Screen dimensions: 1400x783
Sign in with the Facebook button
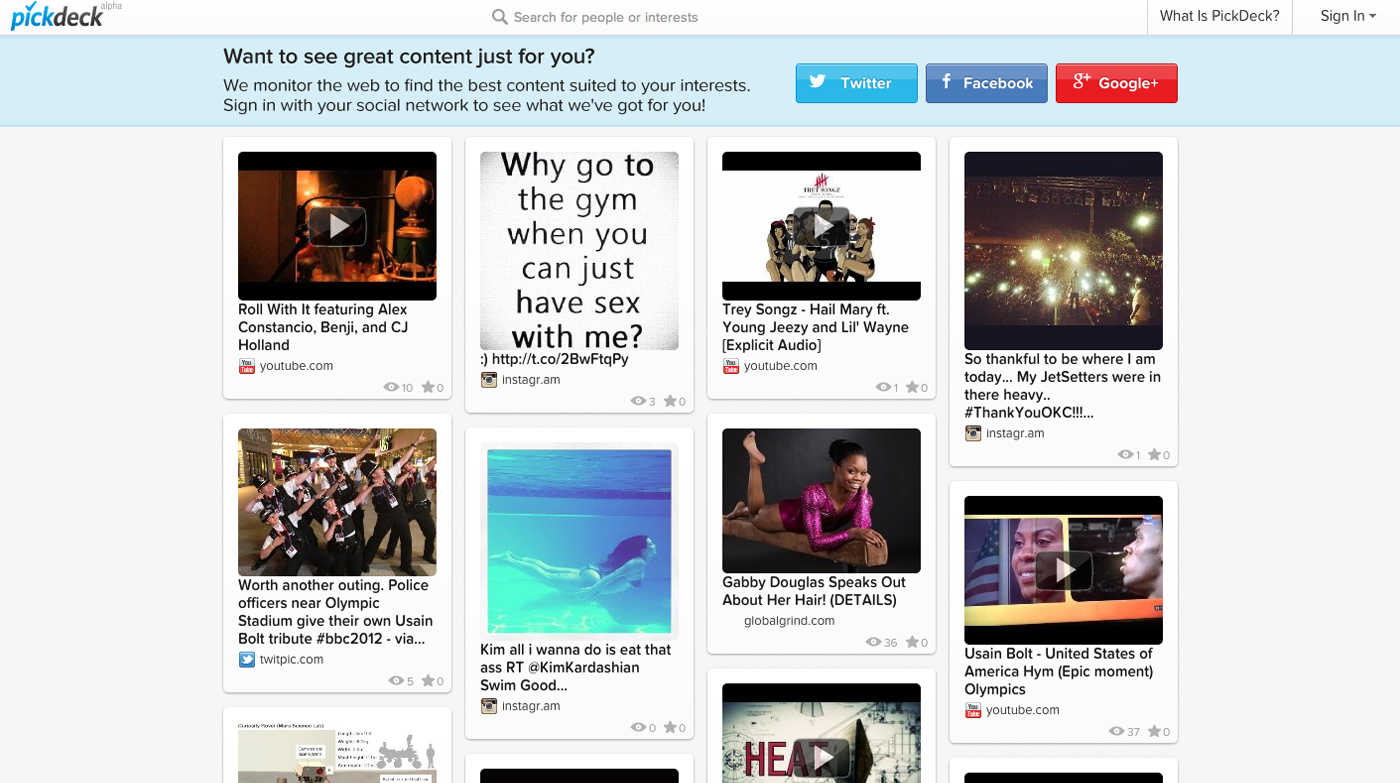[986, 83]
